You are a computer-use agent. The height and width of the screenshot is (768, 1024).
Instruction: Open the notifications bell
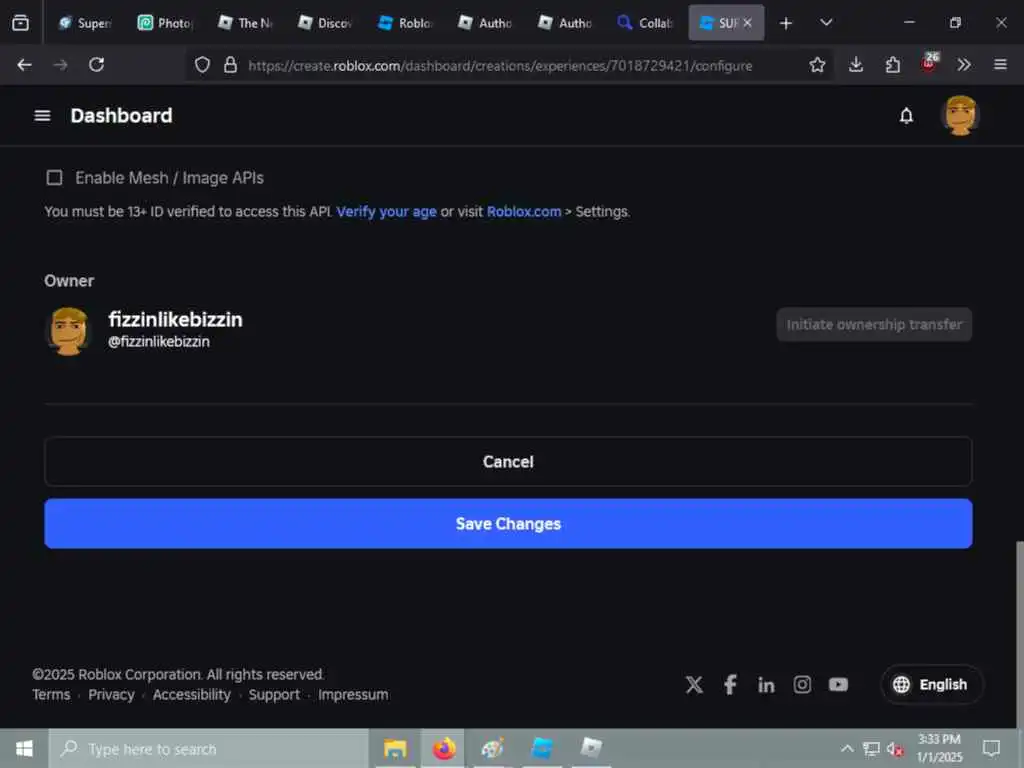(906, 116)
